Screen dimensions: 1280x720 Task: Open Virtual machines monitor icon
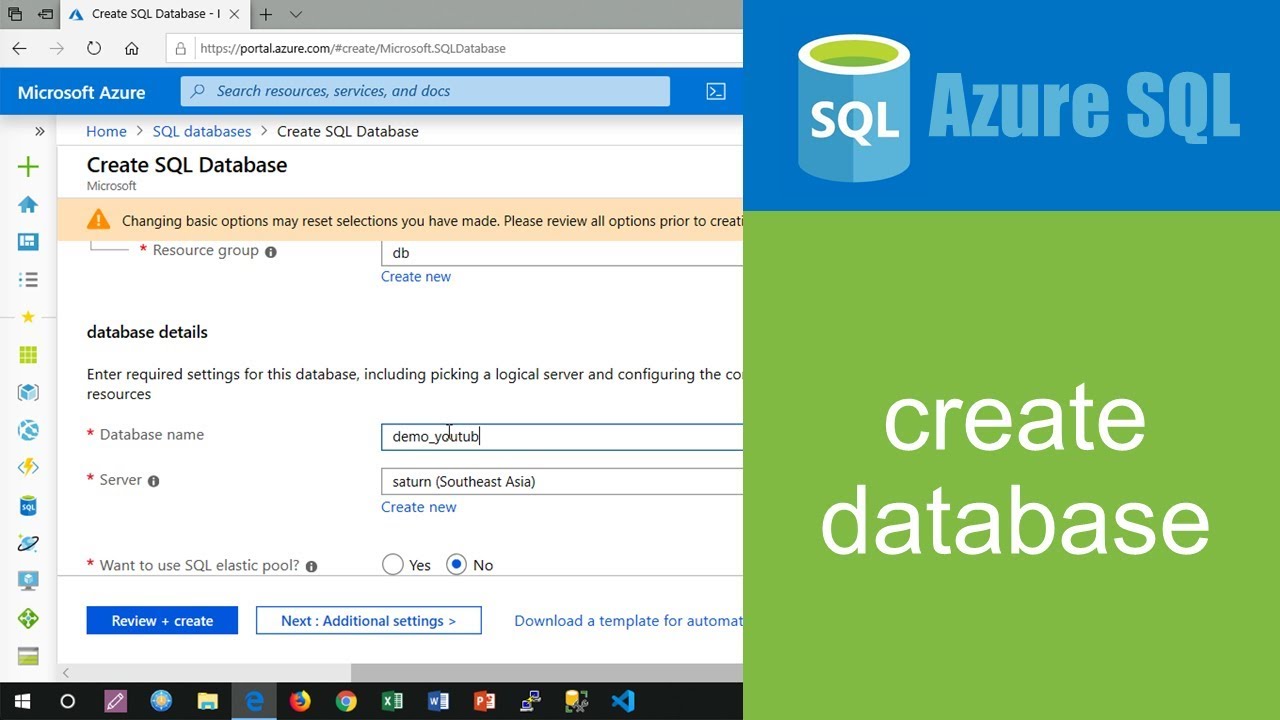[x=28, y=581]
